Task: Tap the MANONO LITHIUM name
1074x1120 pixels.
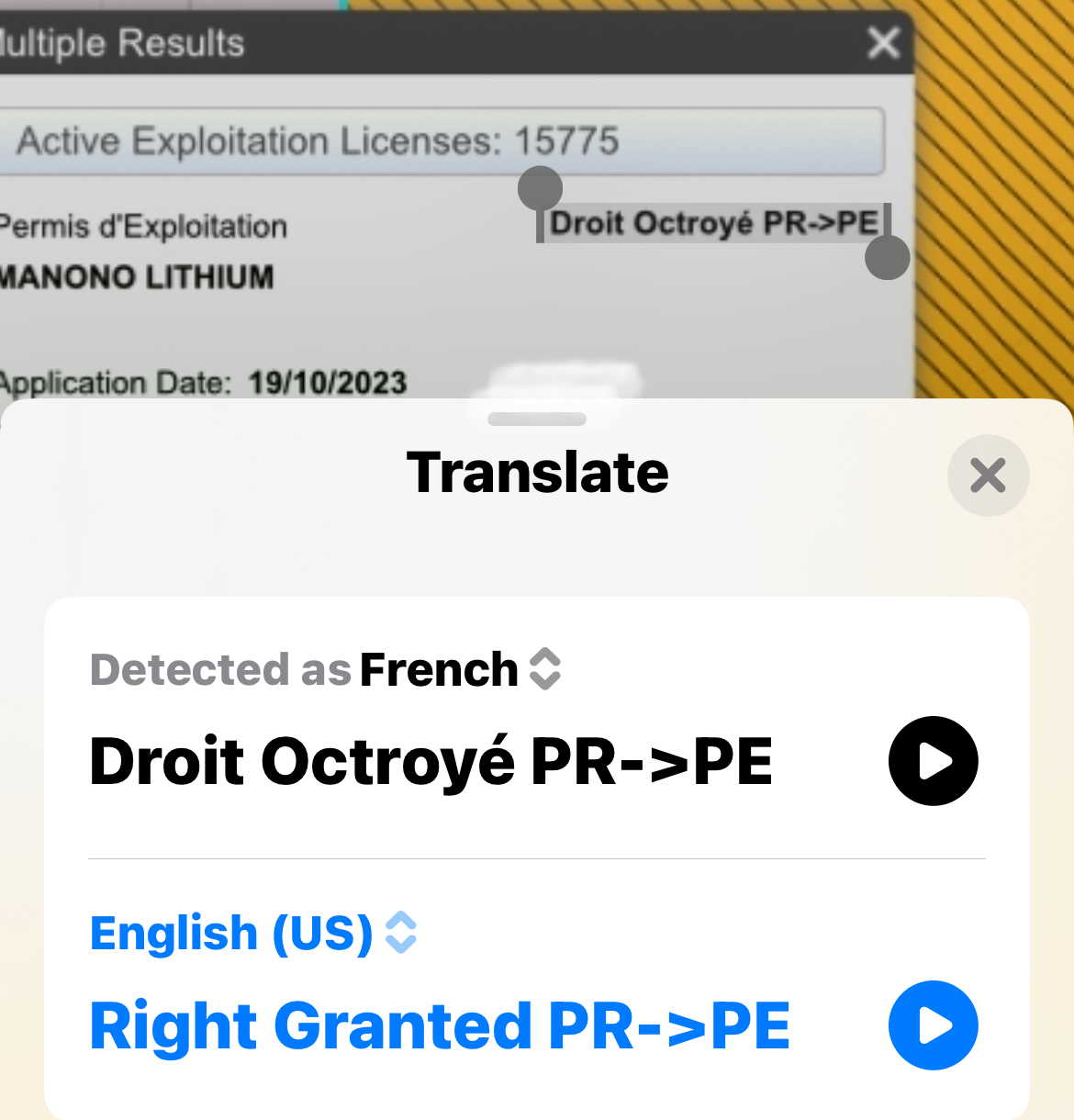Action: pyautogui.click(x=137, y=277)
